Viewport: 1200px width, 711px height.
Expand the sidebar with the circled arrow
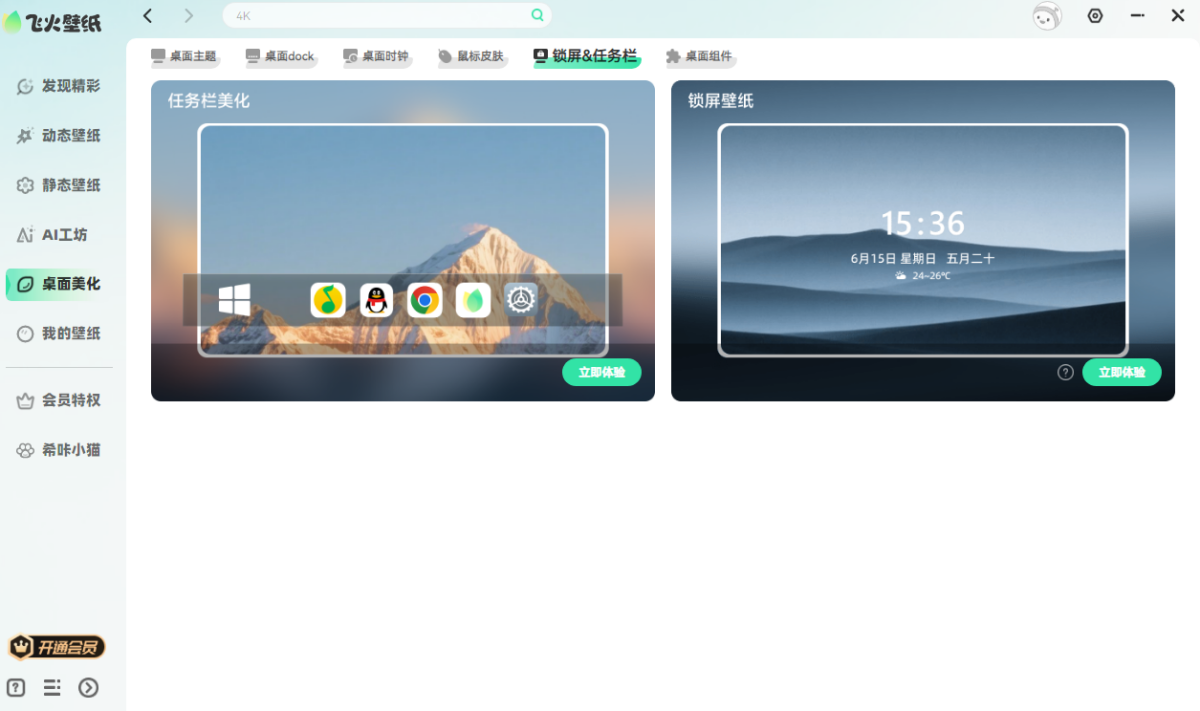(x=88, y=687)
